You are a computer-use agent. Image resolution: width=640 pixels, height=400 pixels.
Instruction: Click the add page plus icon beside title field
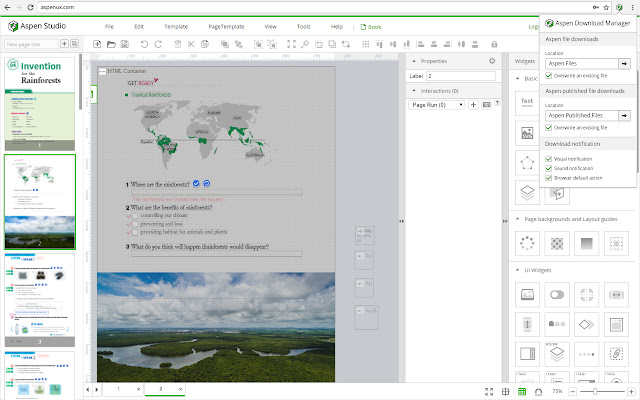tap(64, 44)
